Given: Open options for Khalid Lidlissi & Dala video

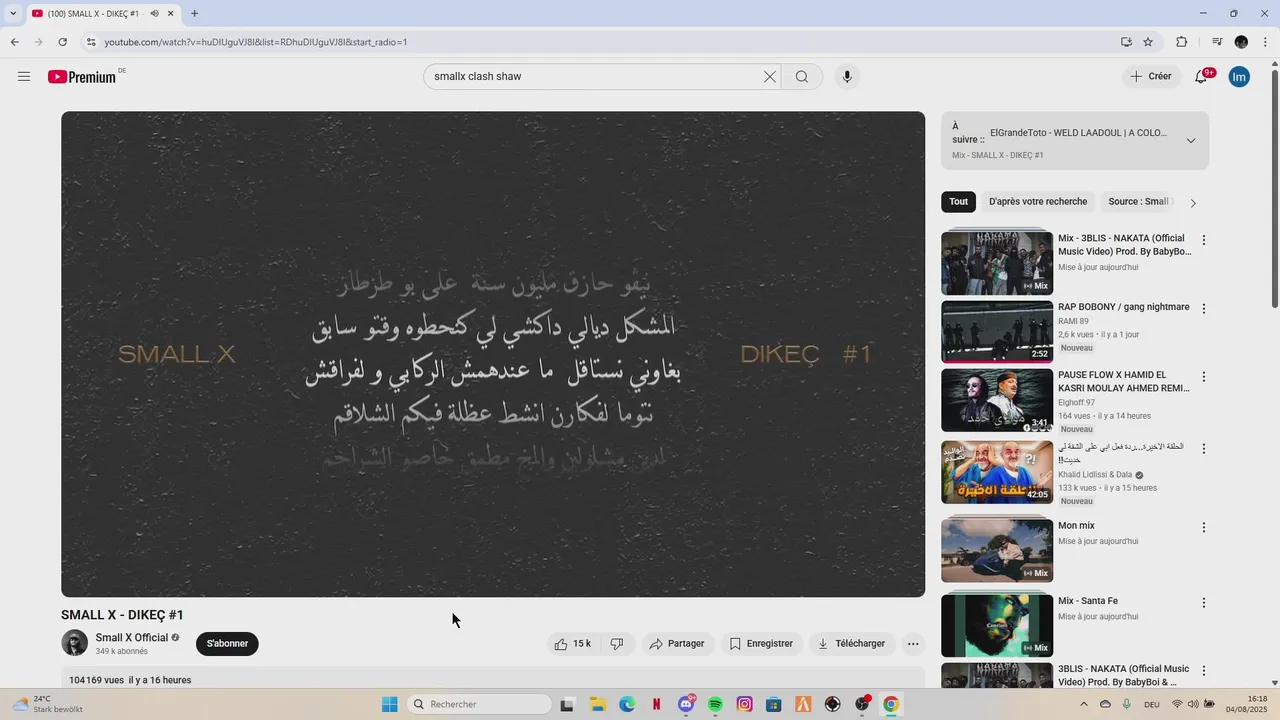Looking at the screenshot, I should pyautogui.click(x=1204, y=449).
